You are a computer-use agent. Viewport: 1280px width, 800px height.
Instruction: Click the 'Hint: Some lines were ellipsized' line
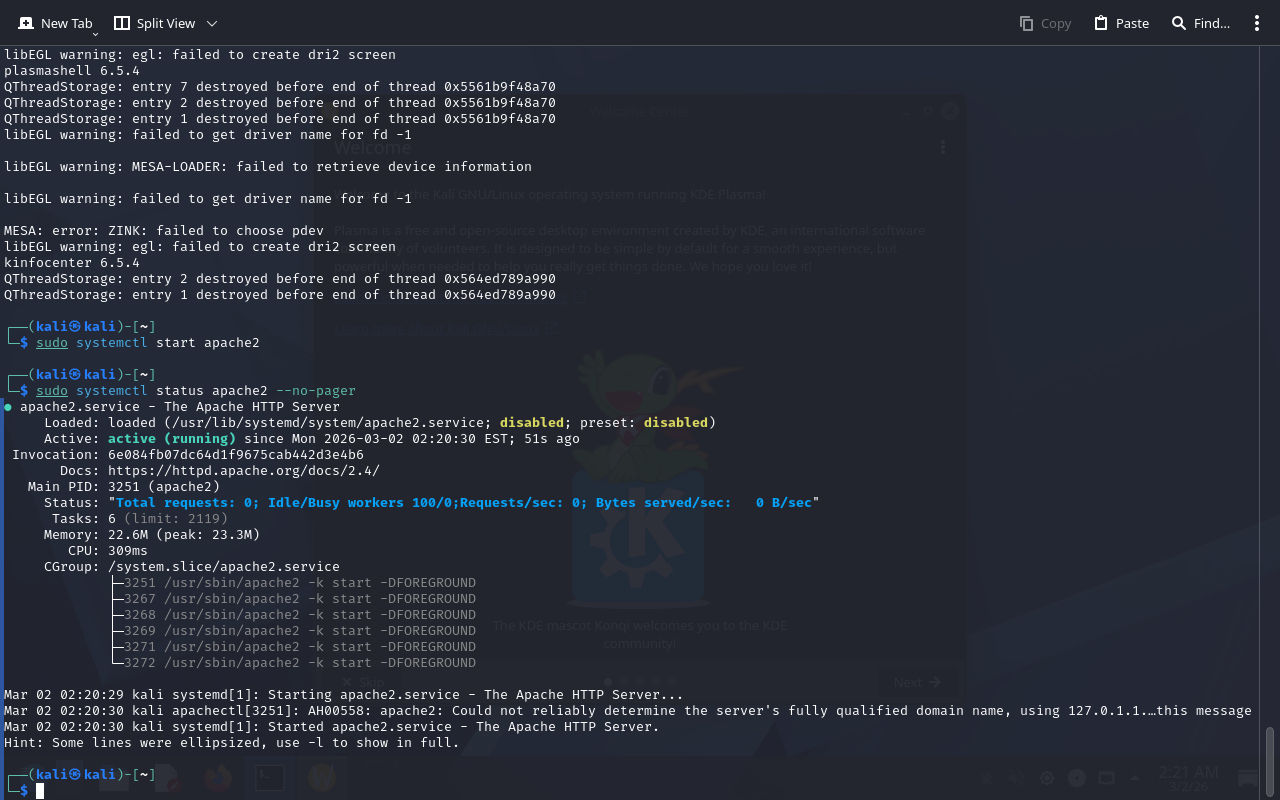[231, 743]
